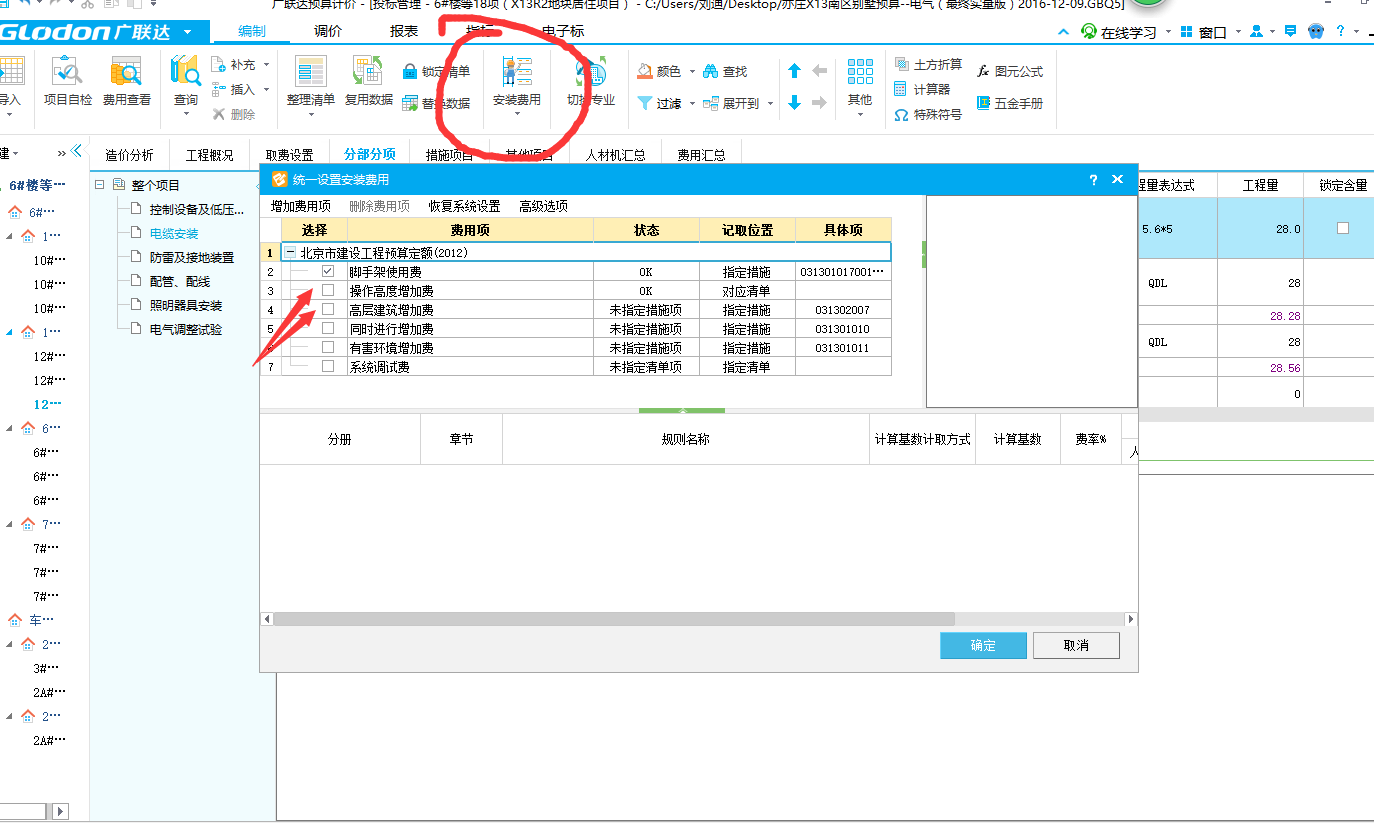The width and height of the screenshot is (1374, 823).
Task: Click the green panel splitter handle
Action: click(682, 410)
